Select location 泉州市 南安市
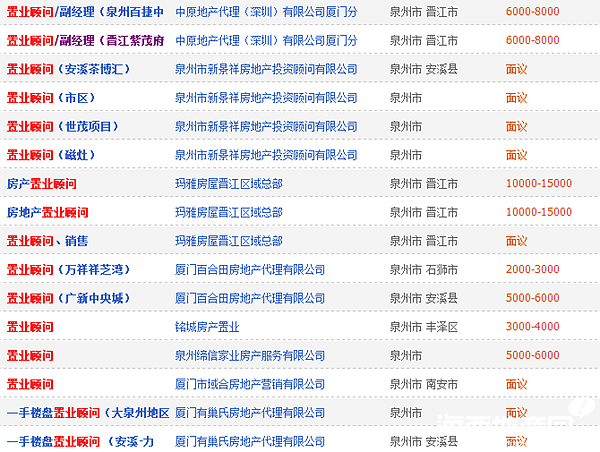 [424, 385]
